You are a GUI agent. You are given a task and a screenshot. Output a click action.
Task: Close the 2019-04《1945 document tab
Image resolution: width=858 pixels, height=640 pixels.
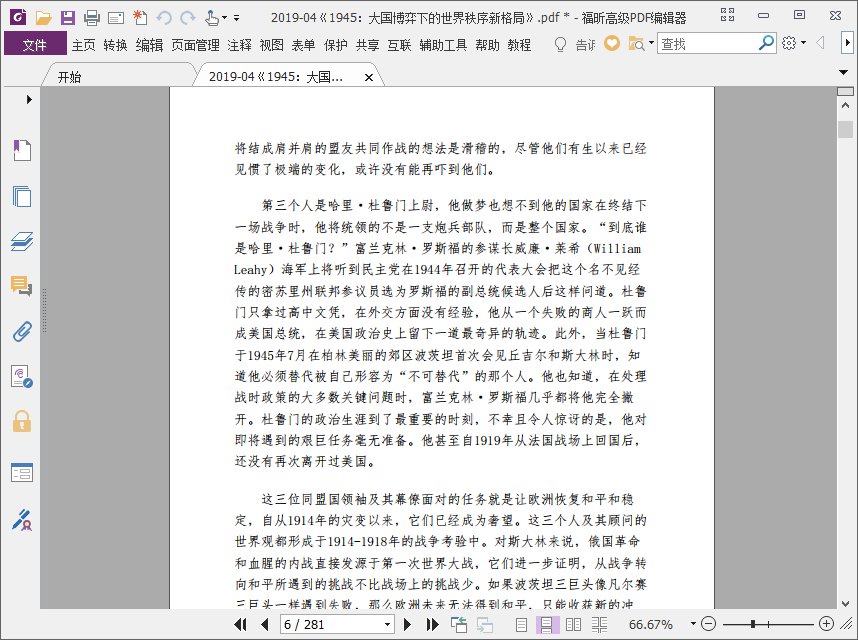369,78
